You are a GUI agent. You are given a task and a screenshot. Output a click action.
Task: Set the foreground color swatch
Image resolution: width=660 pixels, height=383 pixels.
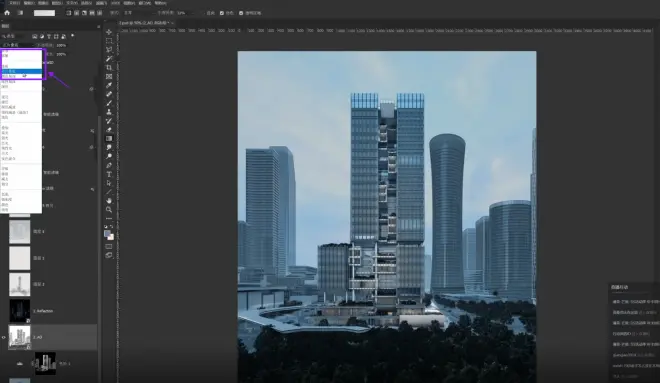pos(107,234)
